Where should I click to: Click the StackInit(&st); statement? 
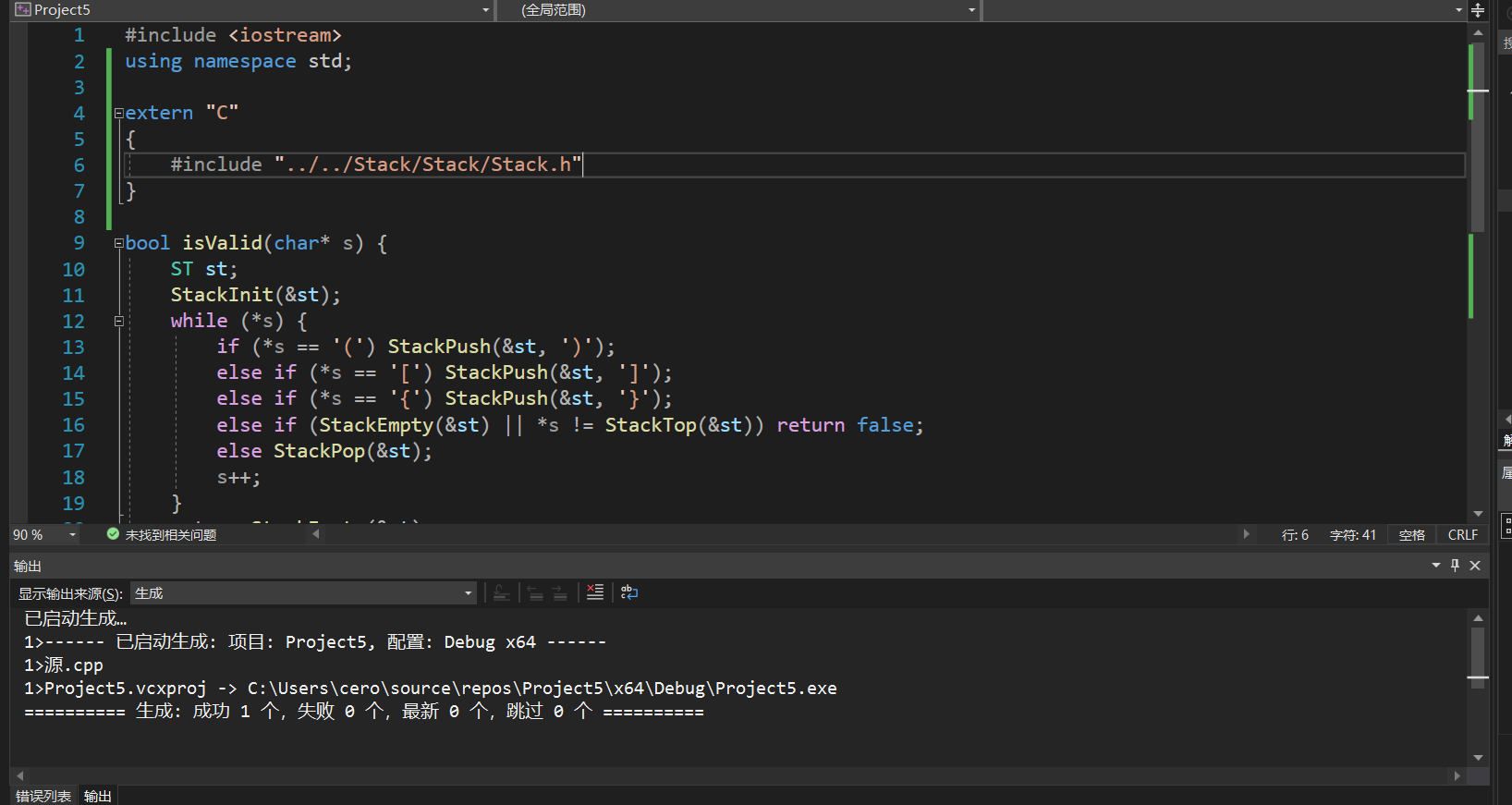point(255,295)
